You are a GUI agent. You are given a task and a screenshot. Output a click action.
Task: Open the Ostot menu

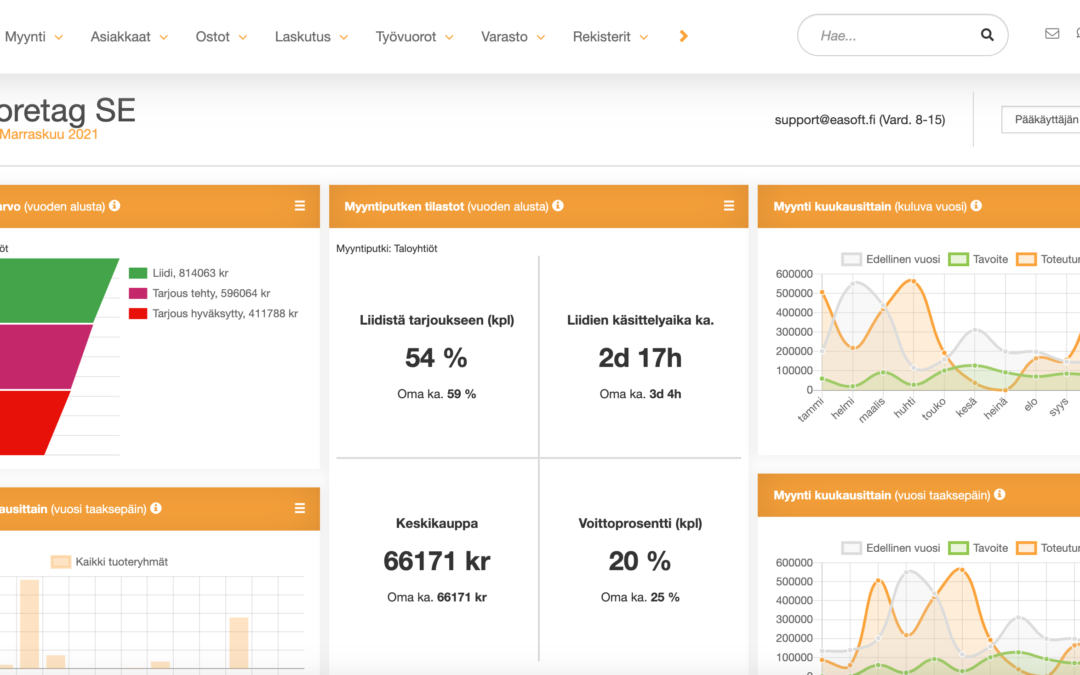coord(212,37)
